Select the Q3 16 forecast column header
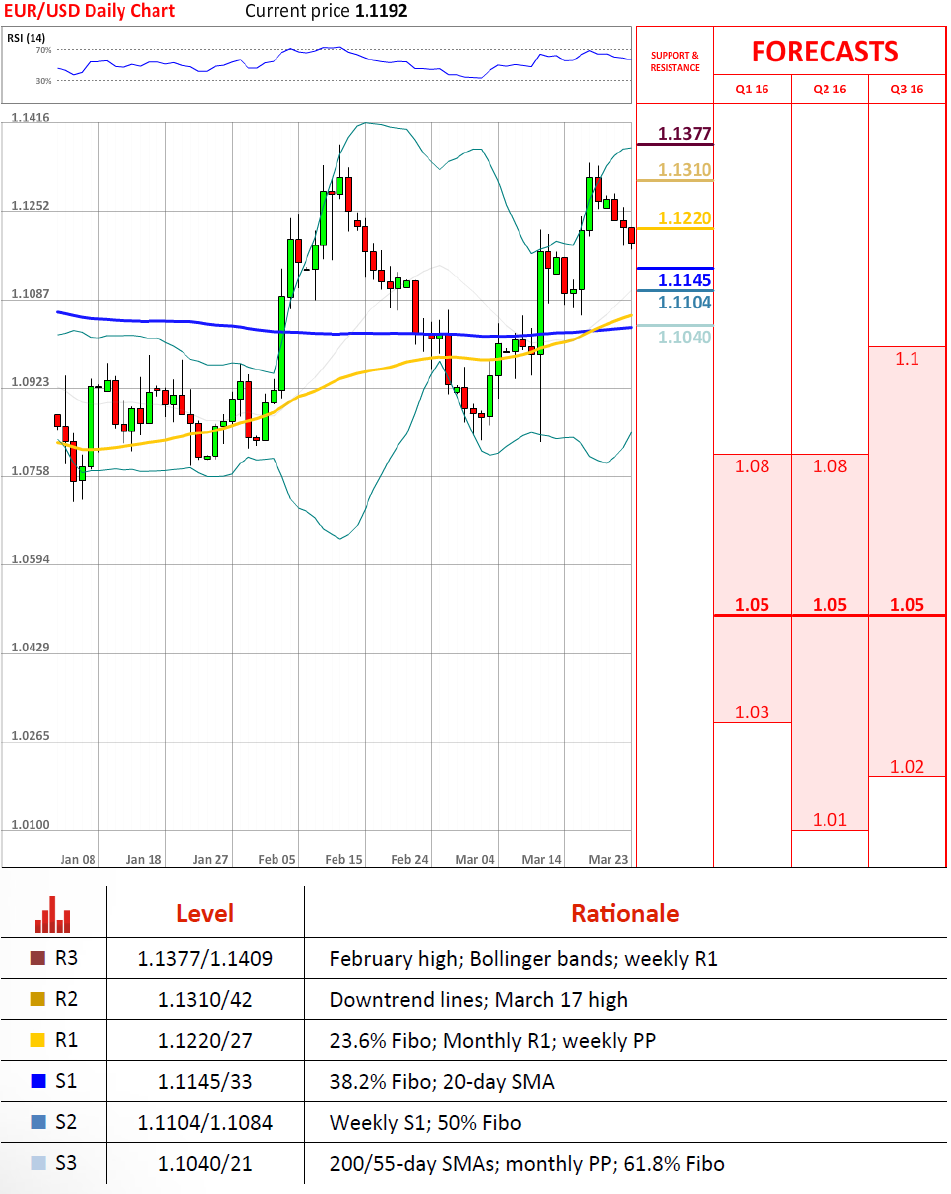This screenshot has height=1194, width=951. point(907,89)
